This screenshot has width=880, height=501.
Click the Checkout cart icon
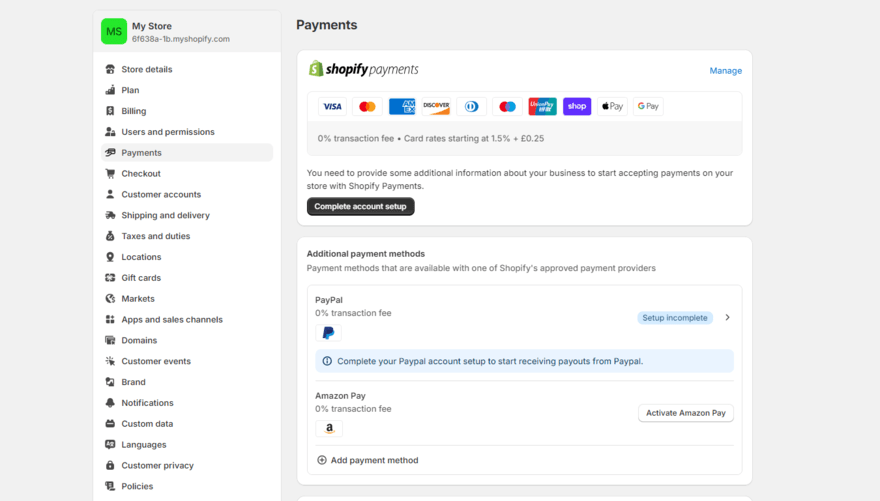point(110,173)
